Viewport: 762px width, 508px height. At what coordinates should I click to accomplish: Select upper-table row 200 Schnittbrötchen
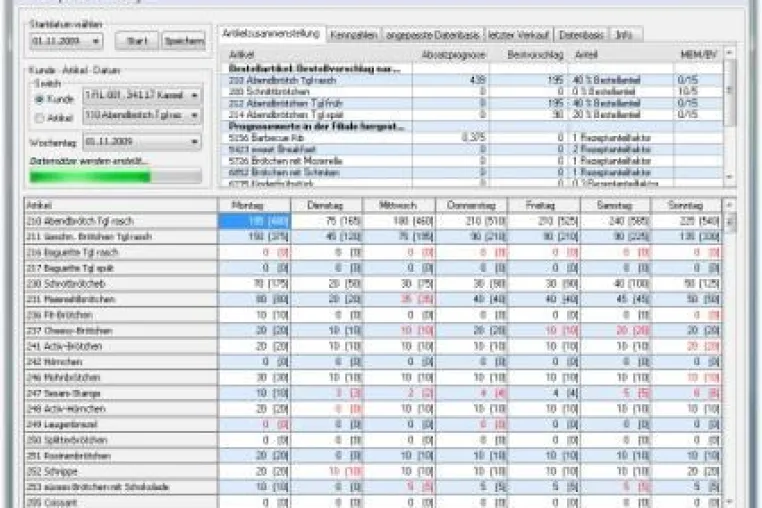(x=470, y=92)
